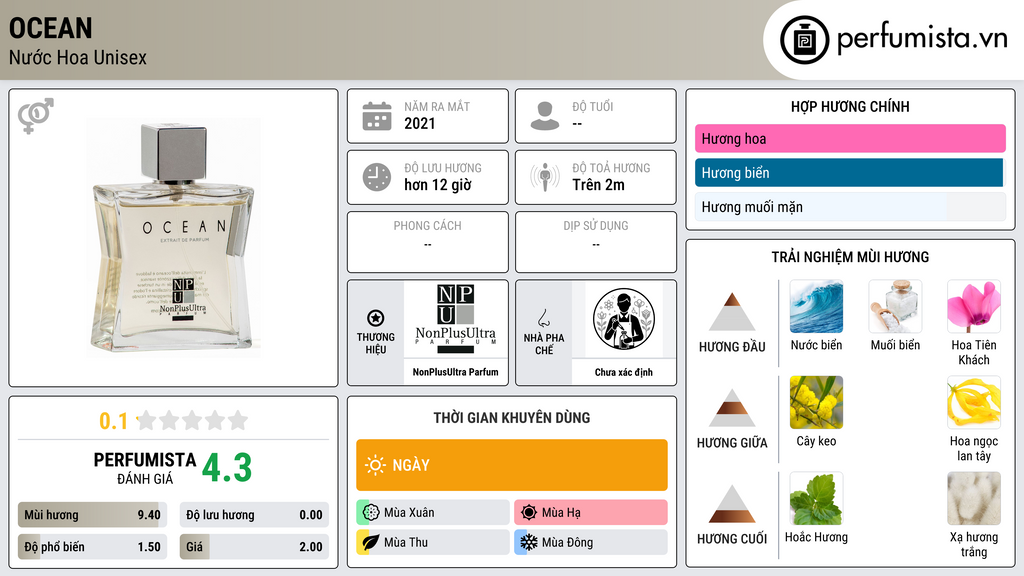
Task: Click the Phong cách heading
Action: [x=427, y=225]
